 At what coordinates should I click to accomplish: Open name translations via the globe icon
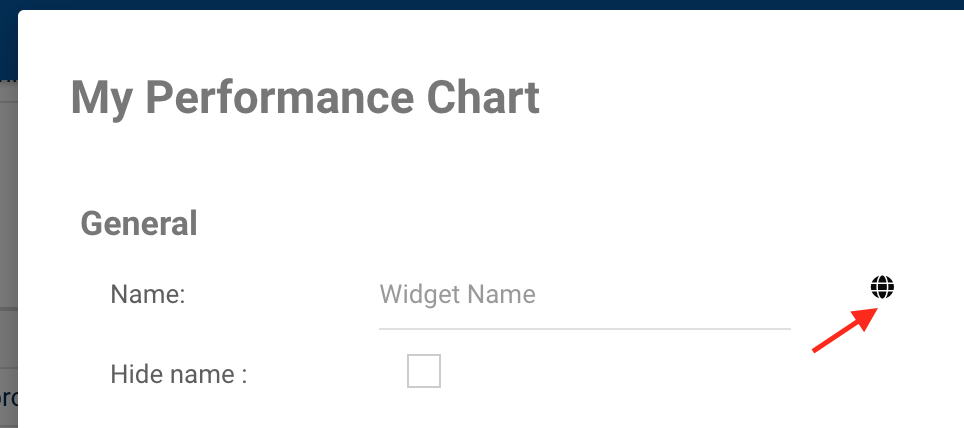pyautogui.click(x=882, y=288)
